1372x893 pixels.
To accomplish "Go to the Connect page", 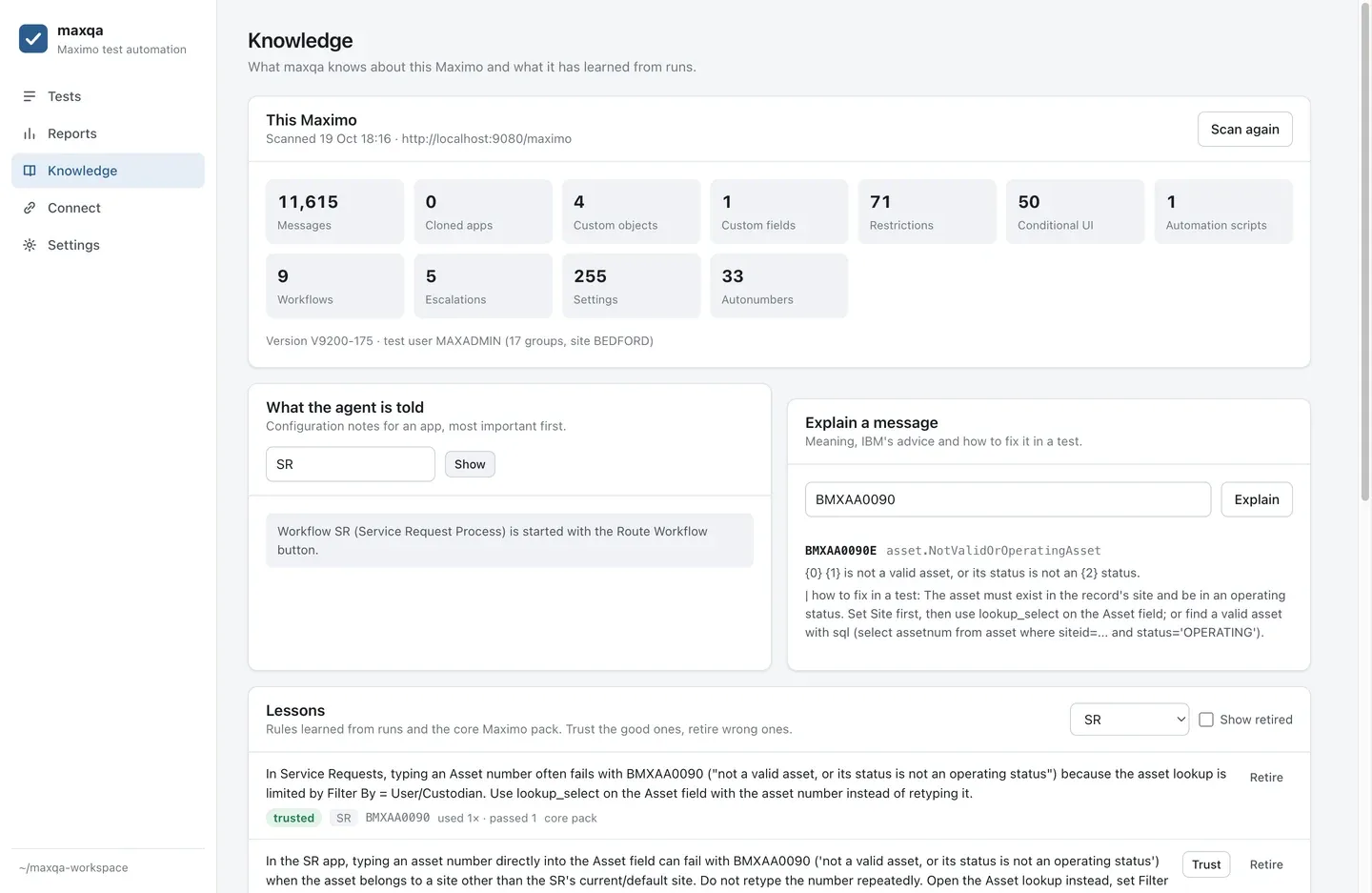I will coord(108,208).
